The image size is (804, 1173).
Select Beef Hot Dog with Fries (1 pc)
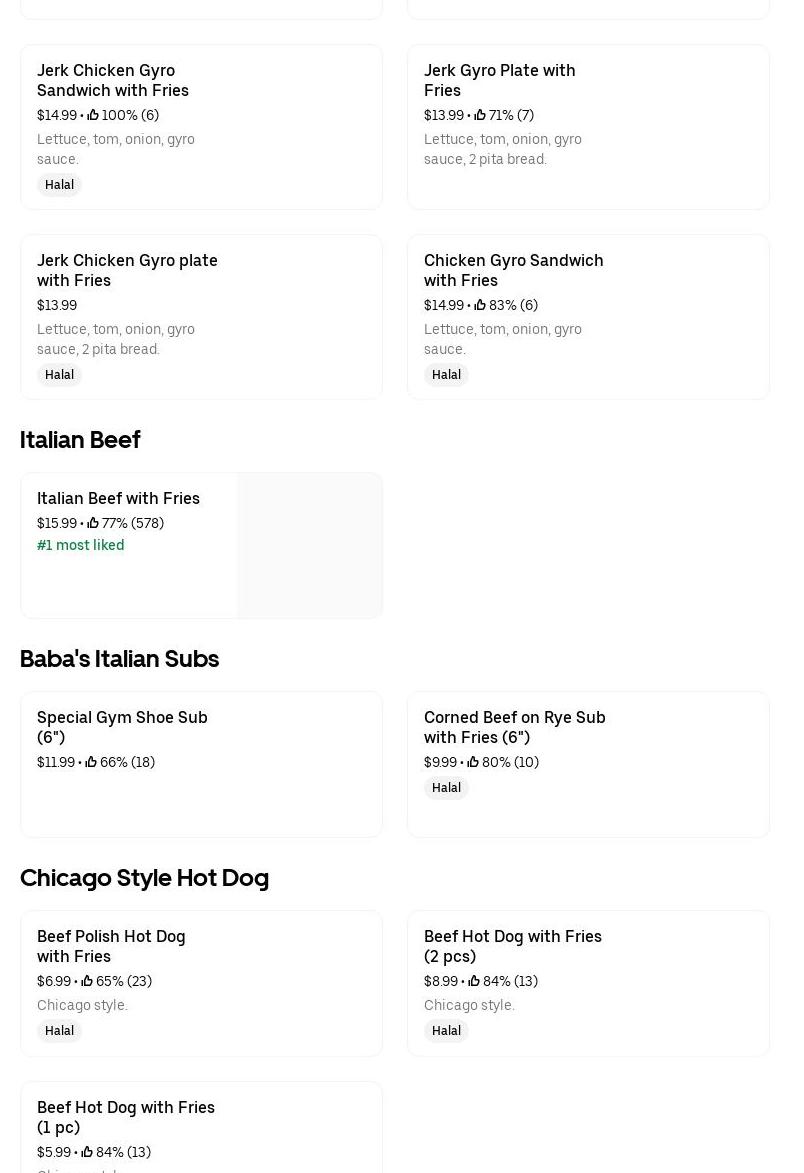(126, 1117)
